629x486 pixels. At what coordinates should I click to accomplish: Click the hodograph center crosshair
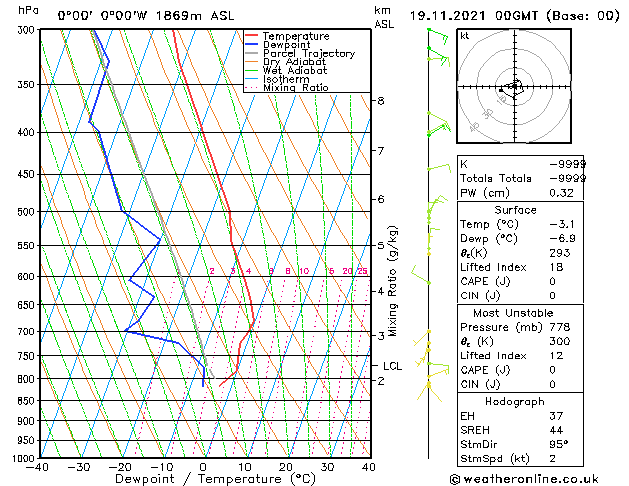[515, 86]
